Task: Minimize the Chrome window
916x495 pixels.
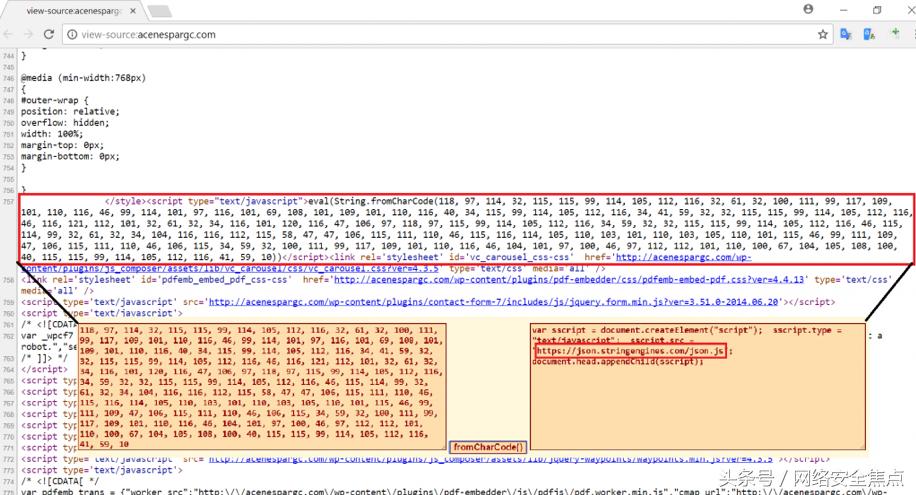Action: (844, 10)
